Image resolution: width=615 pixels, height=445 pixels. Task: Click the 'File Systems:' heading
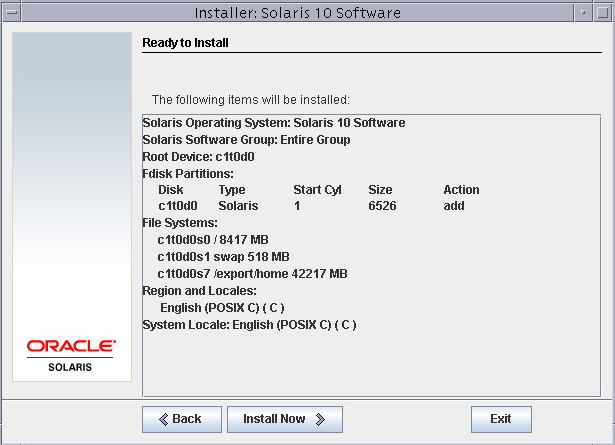tap(180, 223)
